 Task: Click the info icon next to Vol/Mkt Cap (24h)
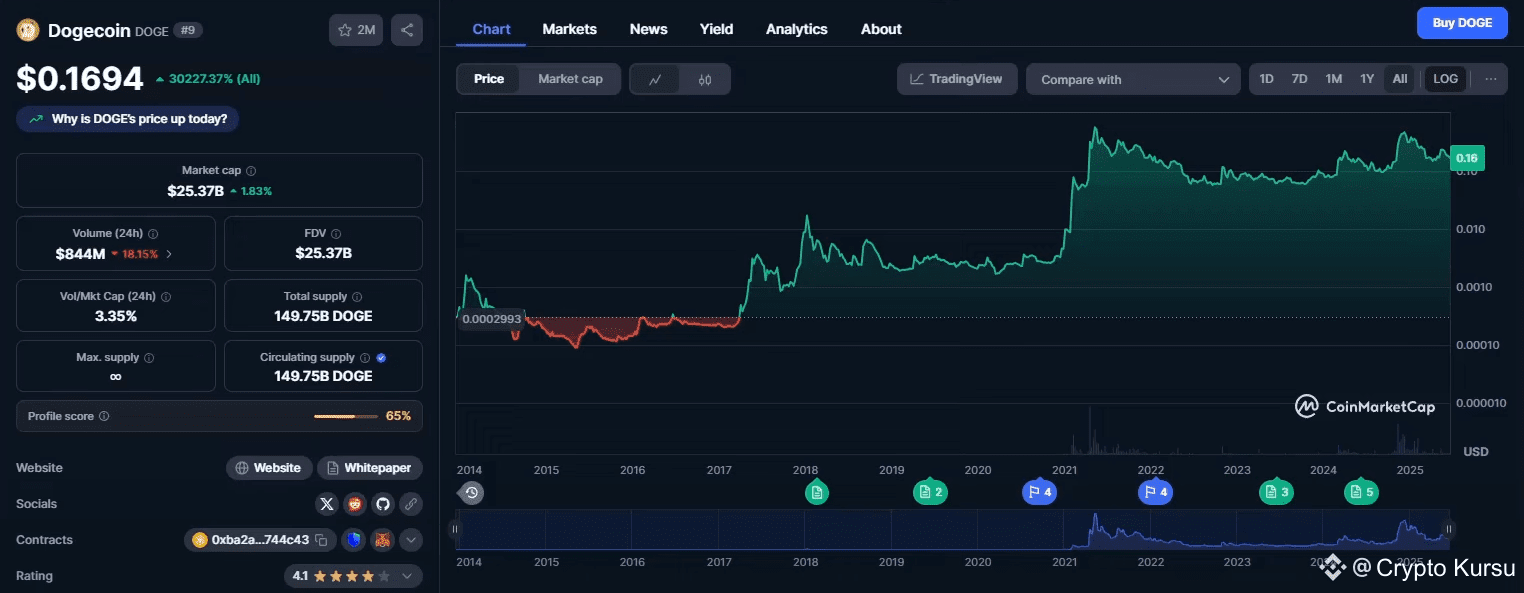166,297
